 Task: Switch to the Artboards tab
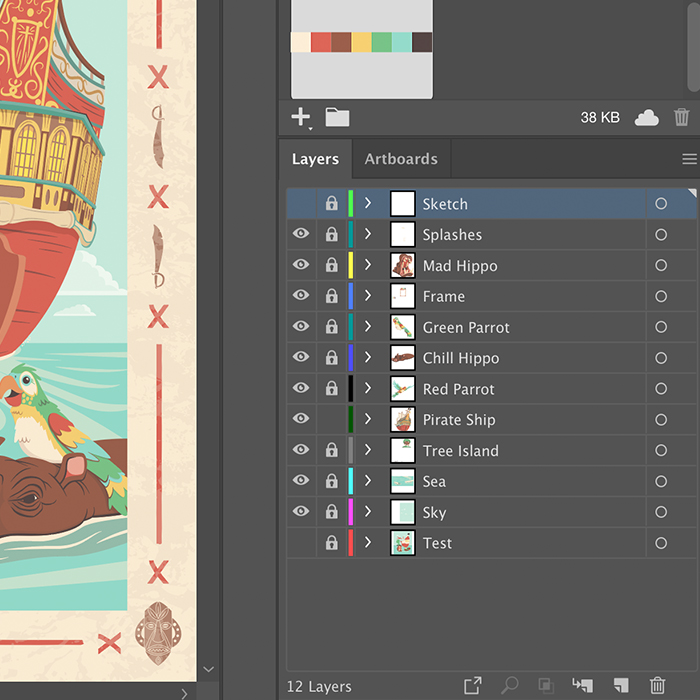pyautogui.click(x=401, y=159)
